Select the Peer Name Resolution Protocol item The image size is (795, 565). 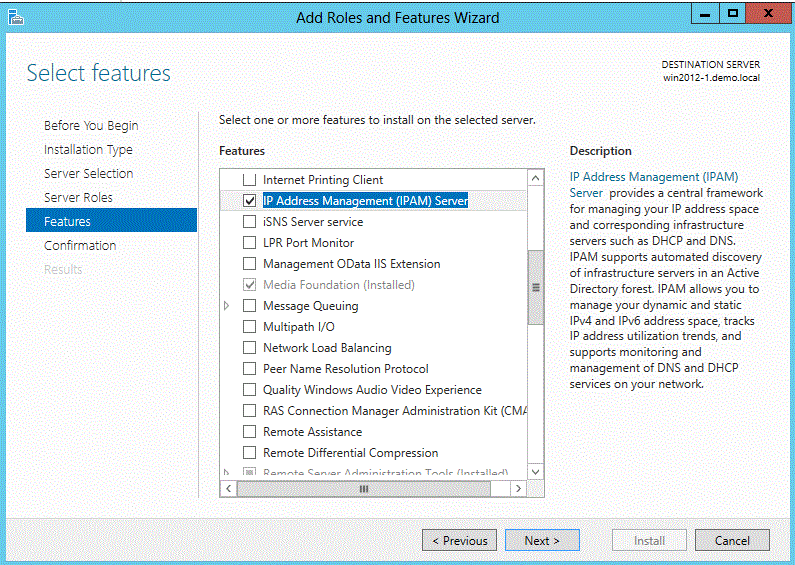tap(345, 369)
